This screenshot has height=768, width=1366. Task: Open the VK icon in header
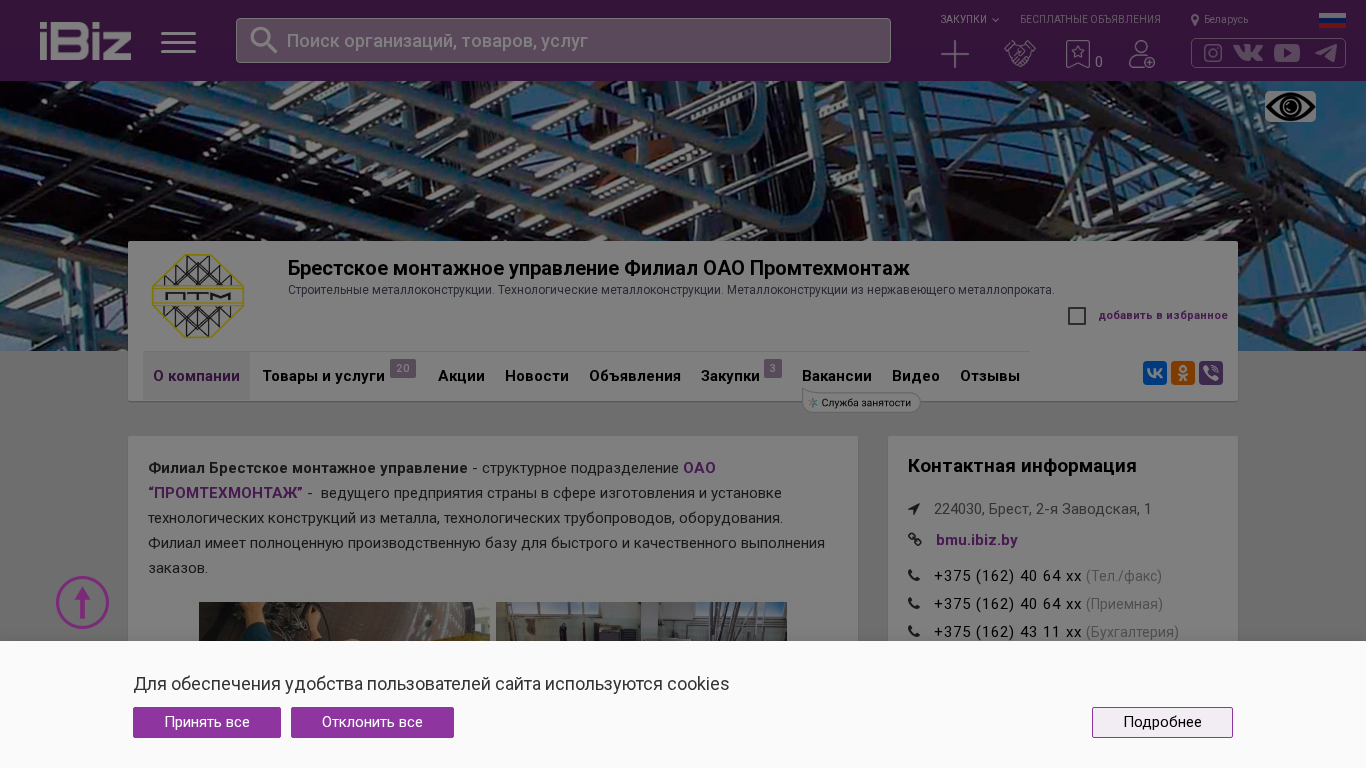[x=1248, y=53]
